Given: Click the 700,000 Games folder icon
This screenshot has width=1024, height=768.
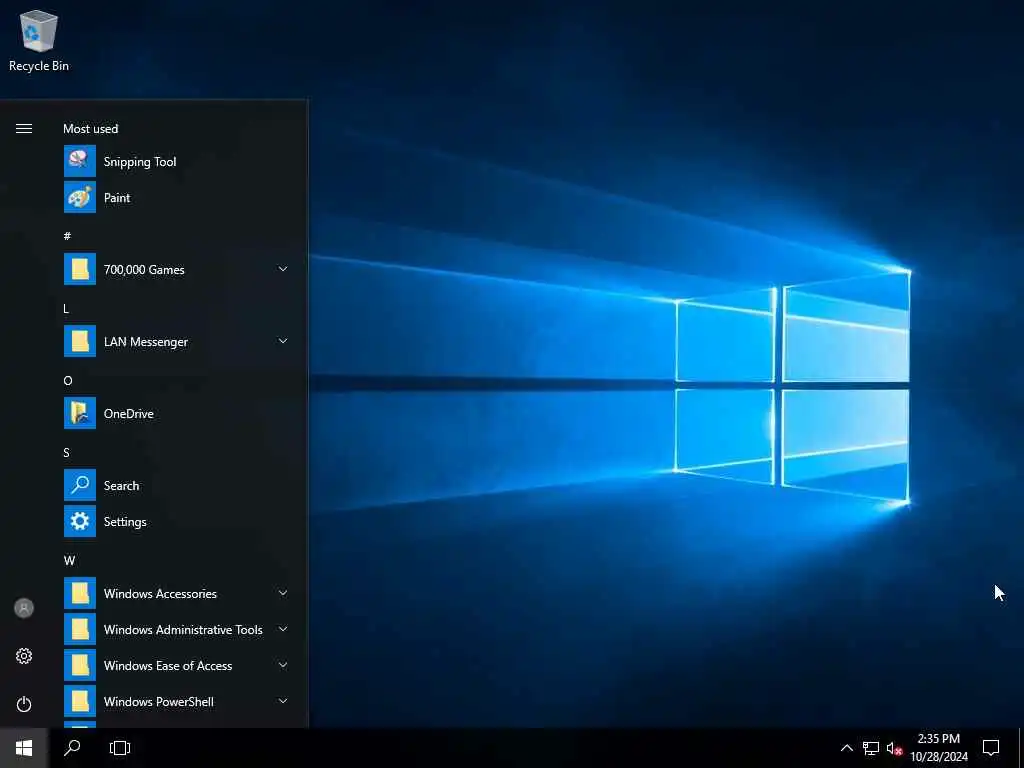Looking at the screenshot, I should pyautogui.click(x=80, y=269).
